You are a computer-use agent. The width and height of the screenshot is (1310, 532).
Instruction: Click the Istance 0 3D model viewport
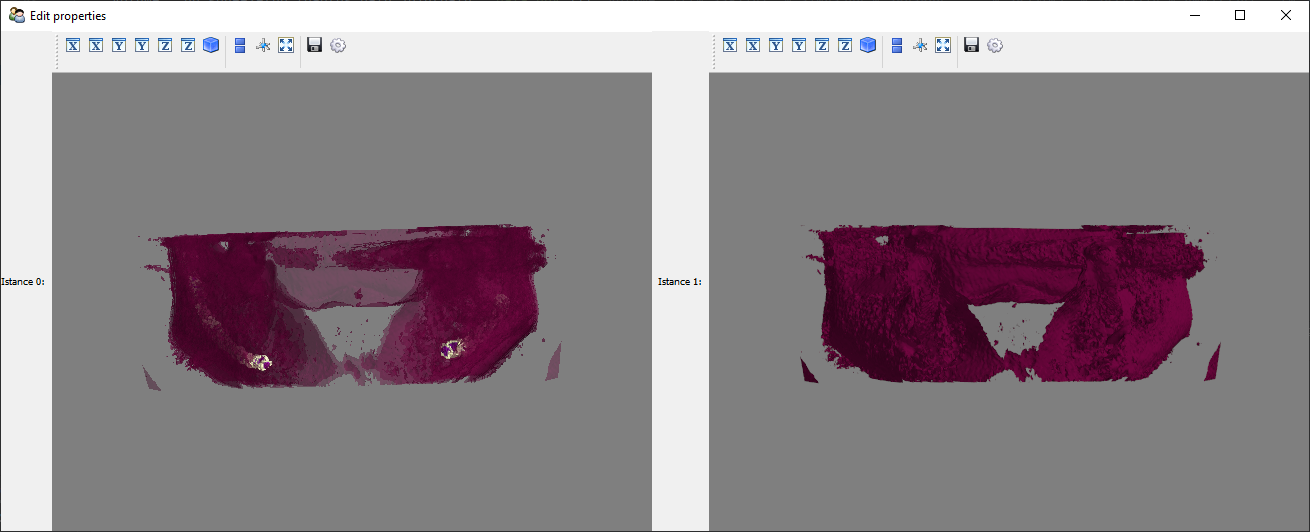pyautogui.click(x=352, y=301)
